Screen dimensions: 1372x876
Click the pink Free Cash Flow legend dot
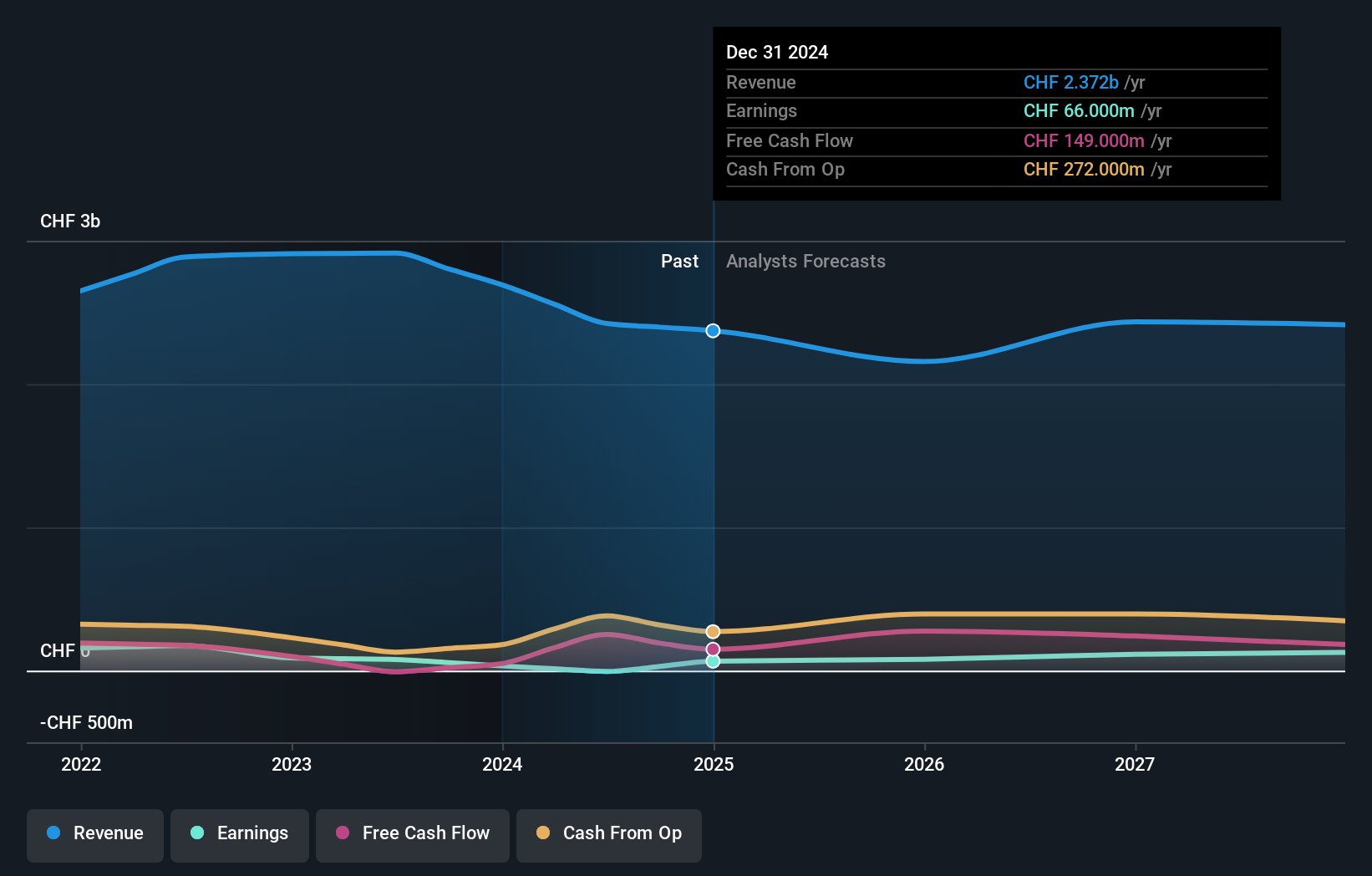(341, 833)
